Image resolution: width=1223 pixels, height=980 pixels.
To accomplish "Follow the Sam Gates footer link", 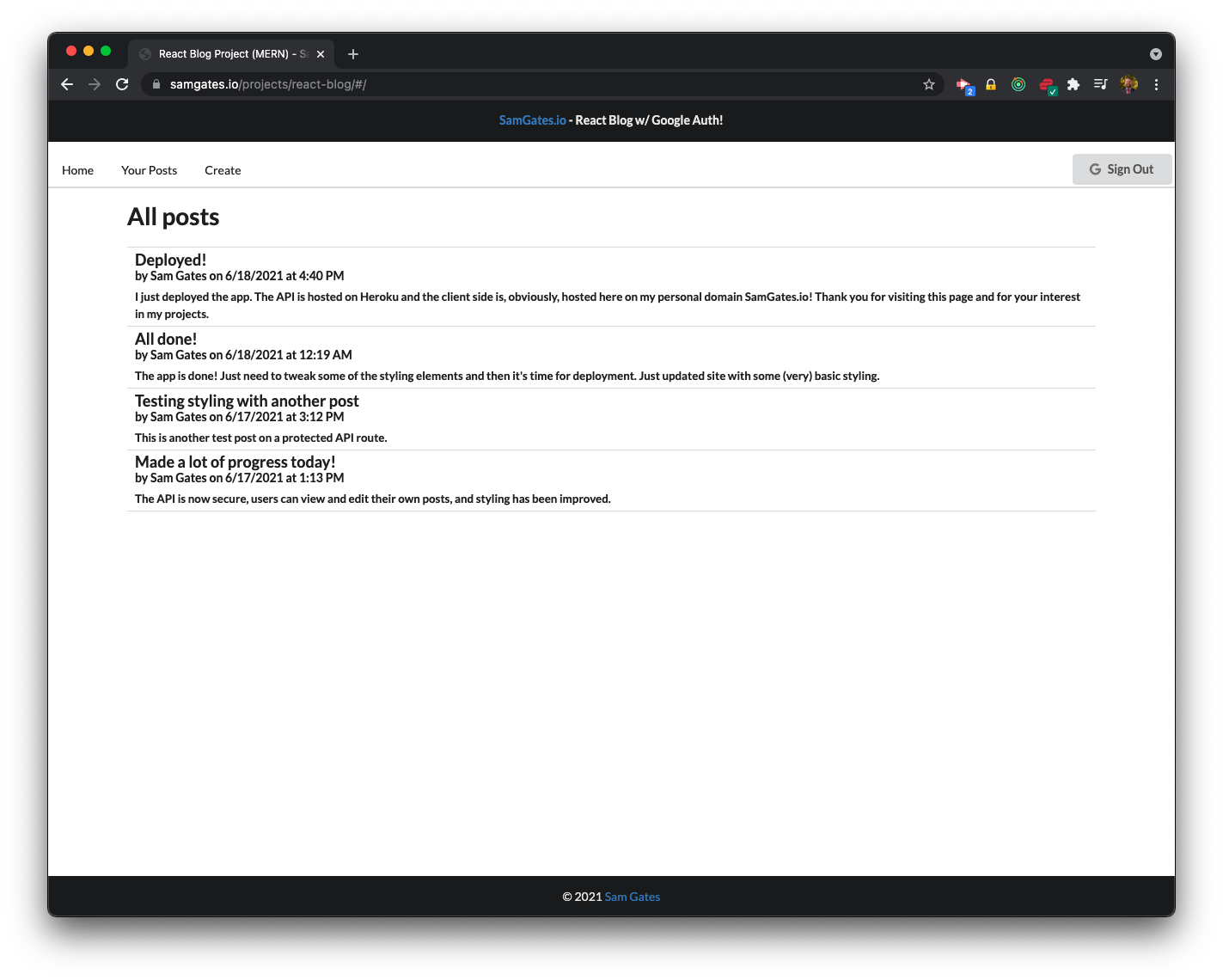I will click(633, 897).
